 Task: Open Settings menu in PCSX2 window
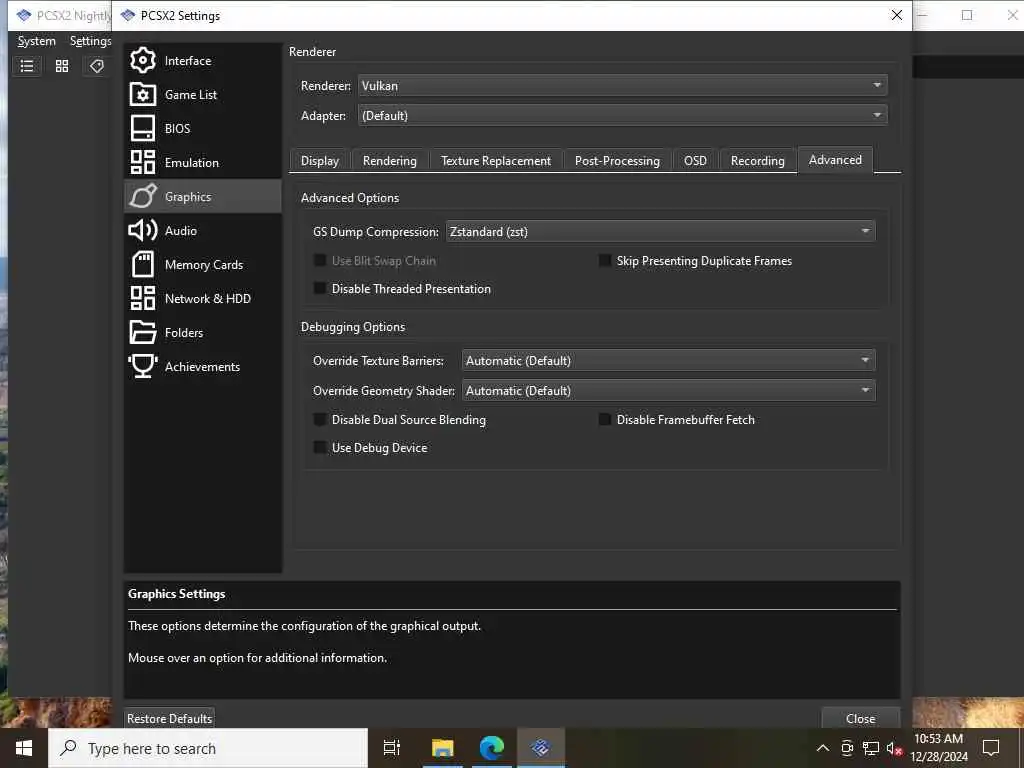coord(90,41)
